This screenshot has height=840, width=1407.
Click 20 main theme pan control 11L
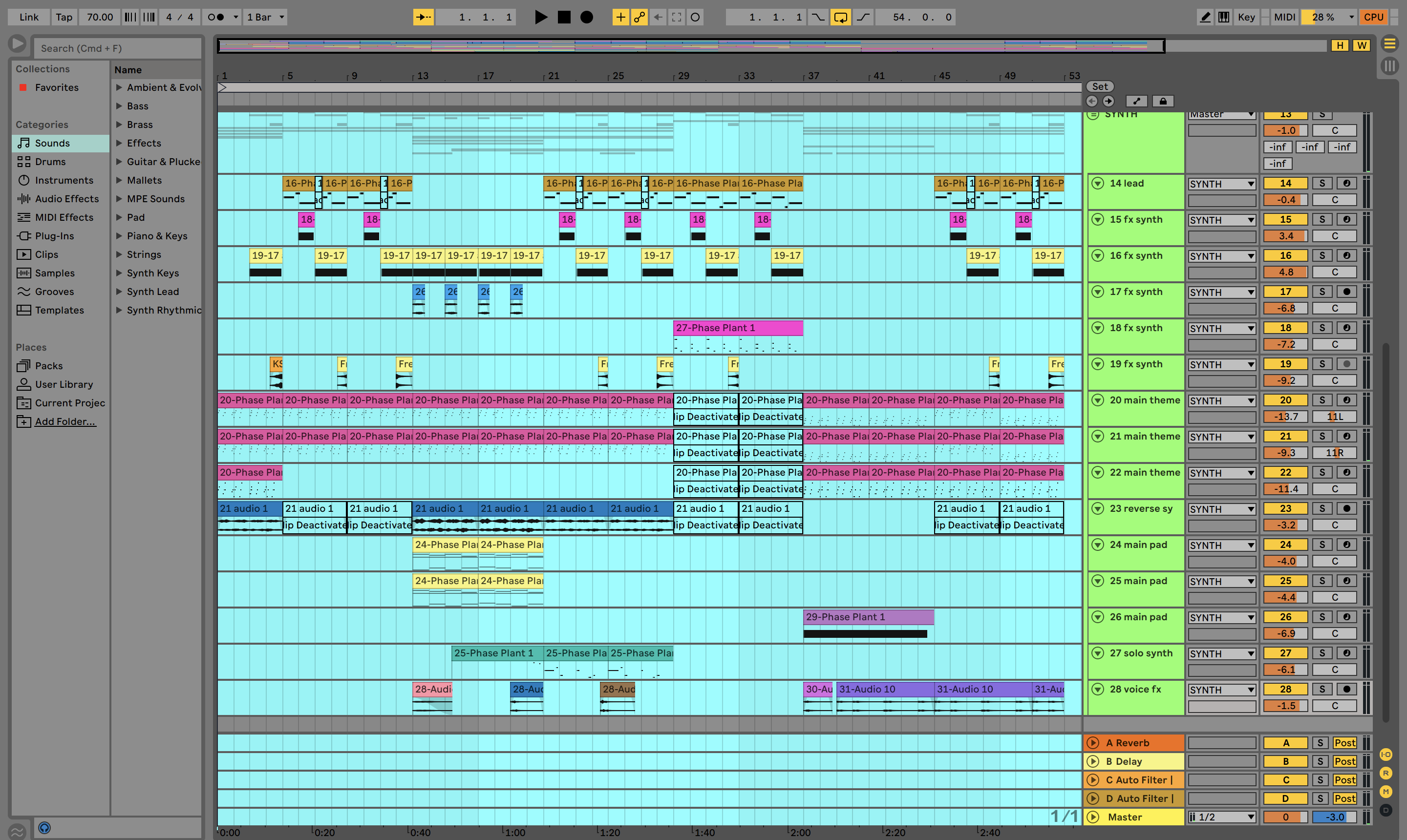pyautogui.click(x=1335, y=417)
